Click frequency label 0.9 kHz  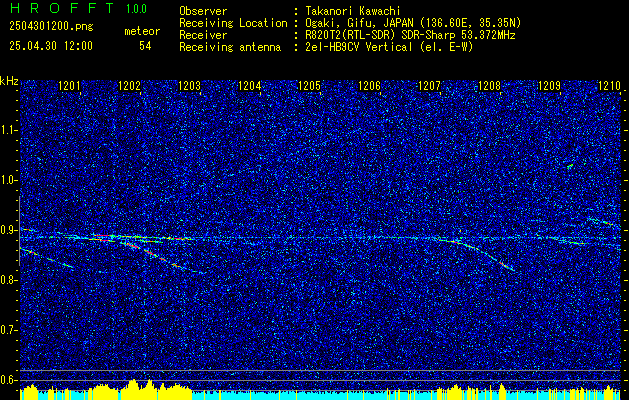(x=8, y=230)
